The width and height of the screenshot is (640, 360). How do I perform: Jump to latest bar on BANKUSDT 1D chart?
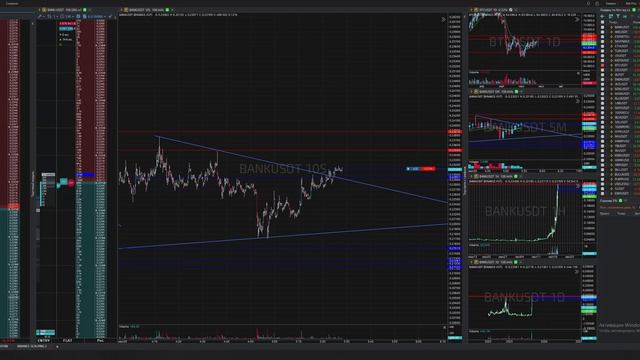[x=577, y=271]
